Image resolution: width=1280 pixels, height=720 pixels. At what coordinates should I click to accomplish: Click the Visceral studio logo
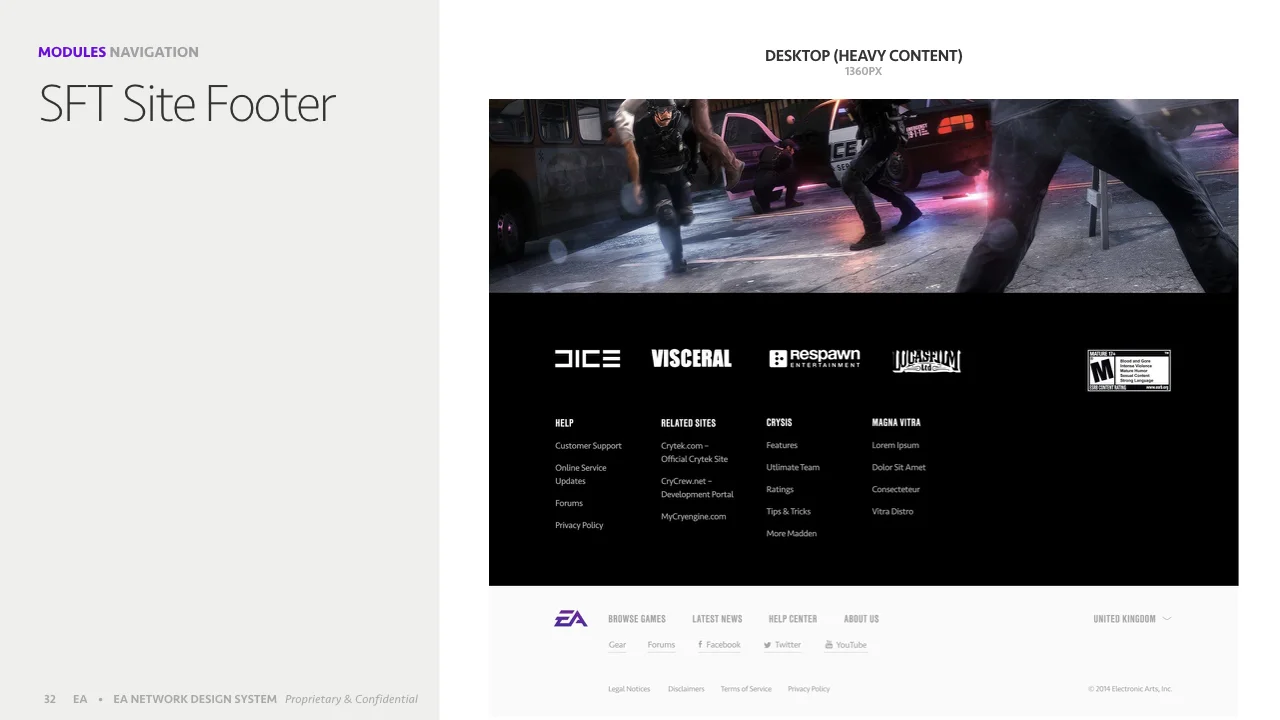click(691, 359)
